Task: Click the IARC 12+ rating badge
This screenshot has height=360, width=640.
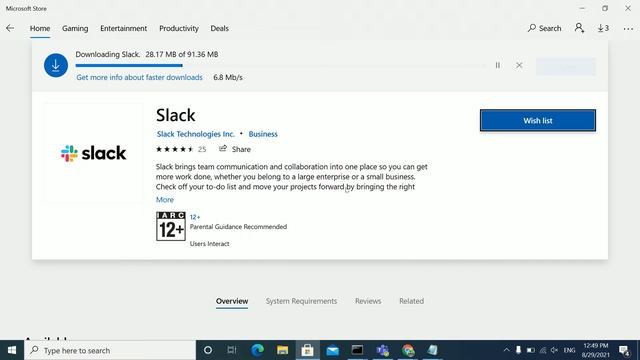Action: coord(171,226)
